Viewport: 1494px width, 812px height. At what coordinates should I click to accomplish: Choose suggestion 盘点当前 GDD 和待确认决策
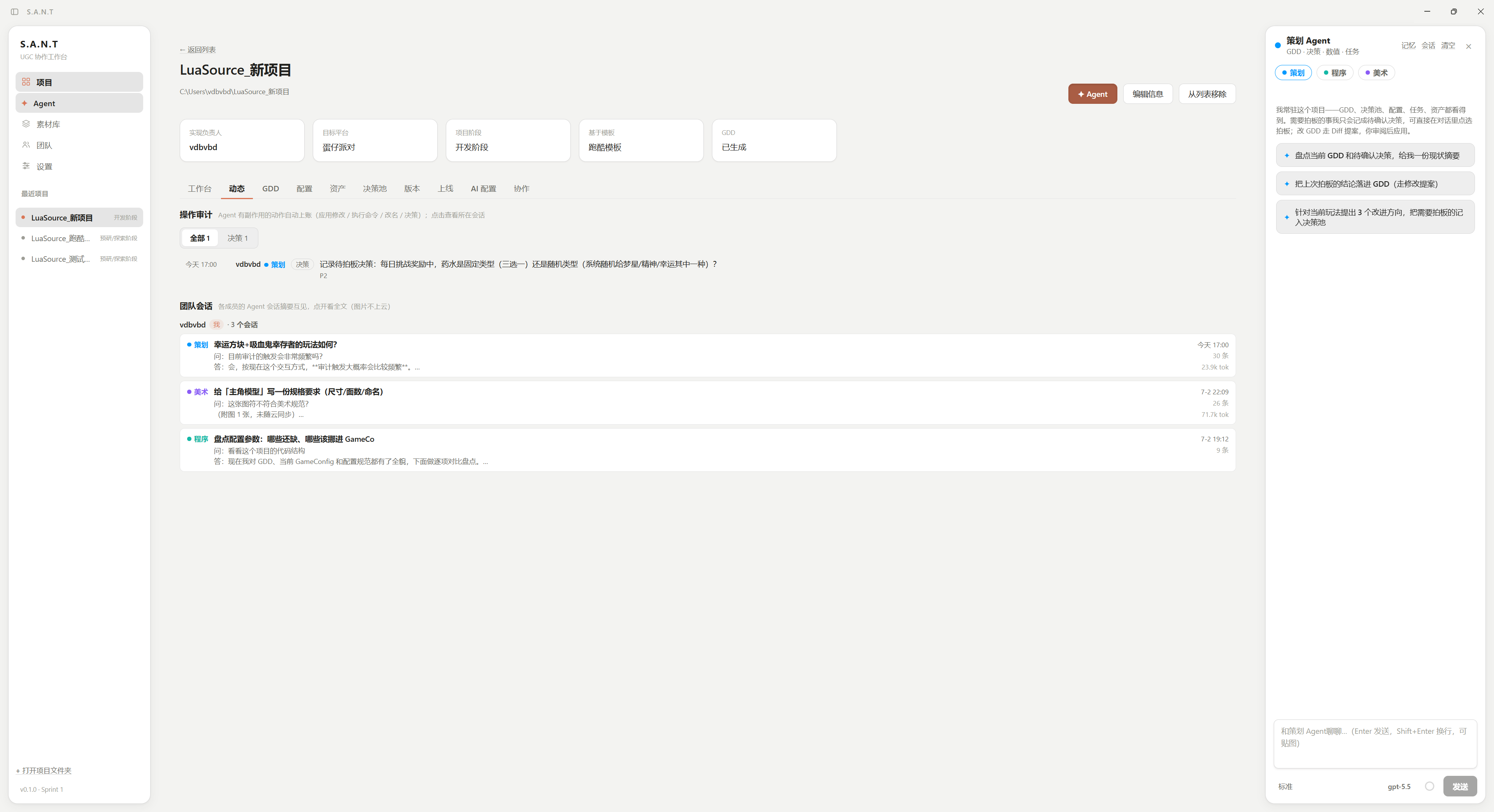pyautogui.click(x=1375, y=155)
